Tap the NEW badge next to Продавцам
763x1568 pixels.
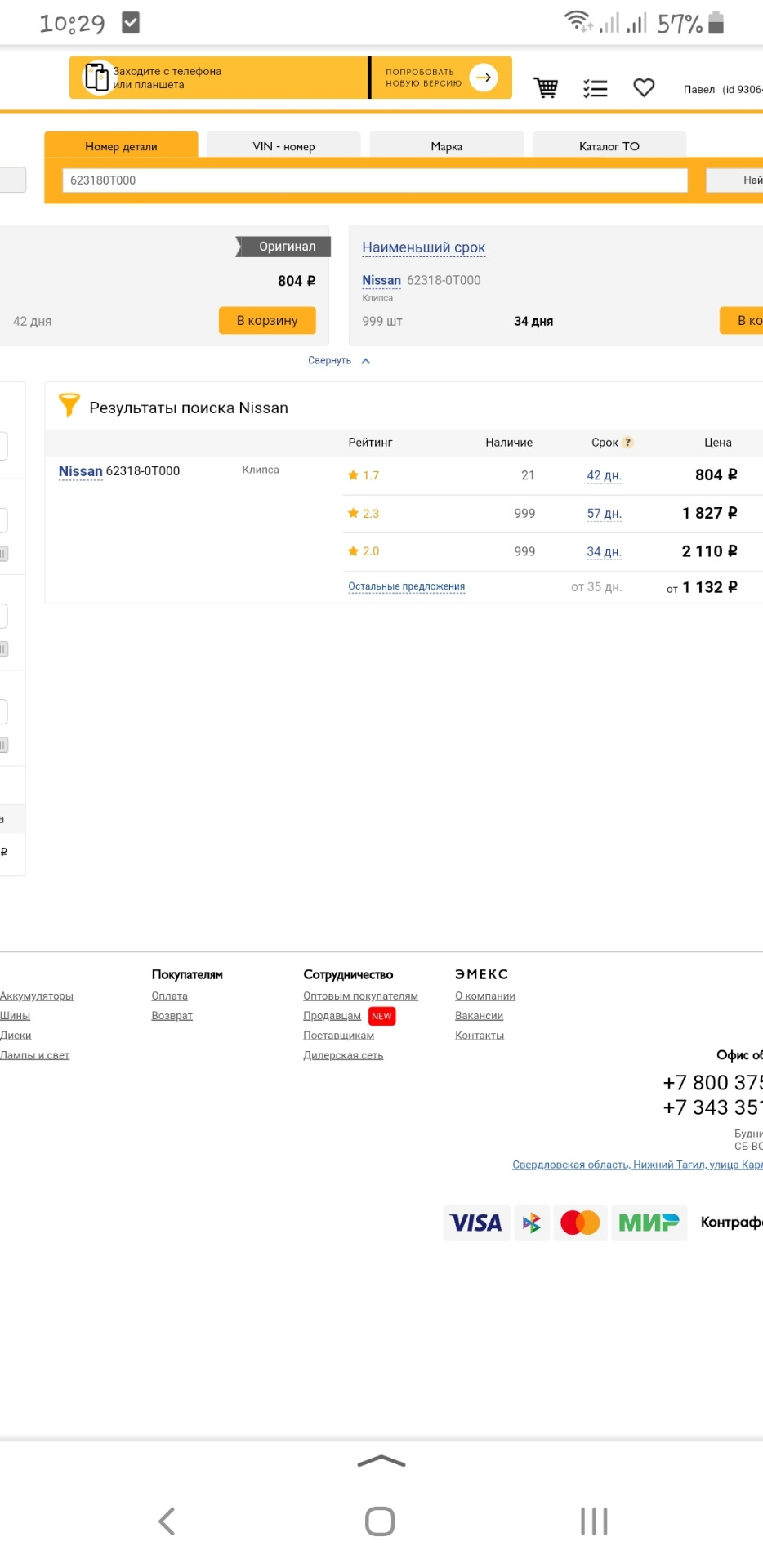point(382,1016)
